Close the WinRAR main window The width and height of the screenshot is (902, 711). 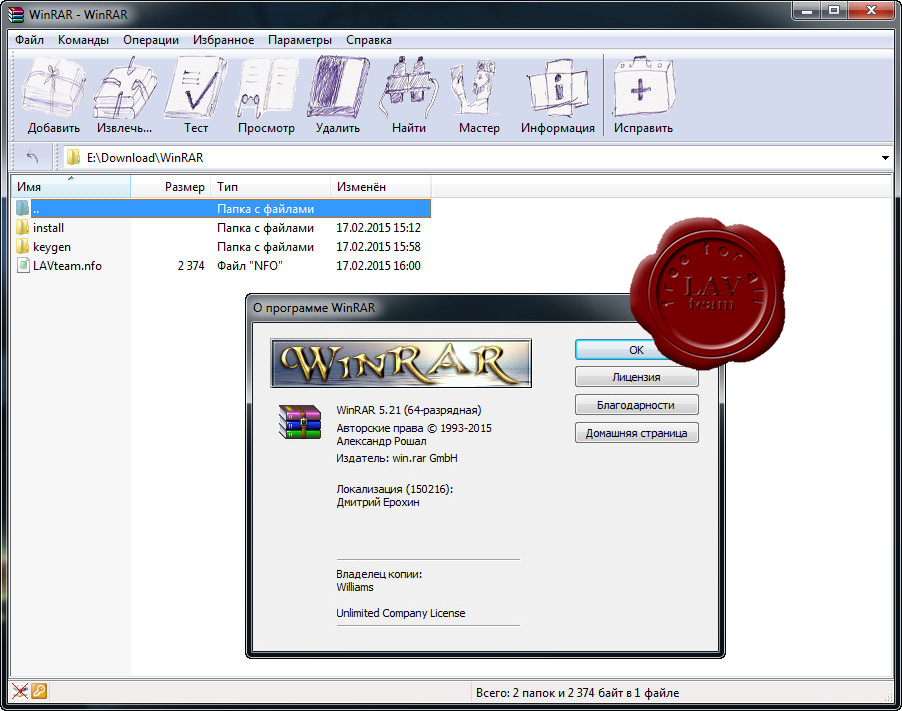(x=871, y=10)
